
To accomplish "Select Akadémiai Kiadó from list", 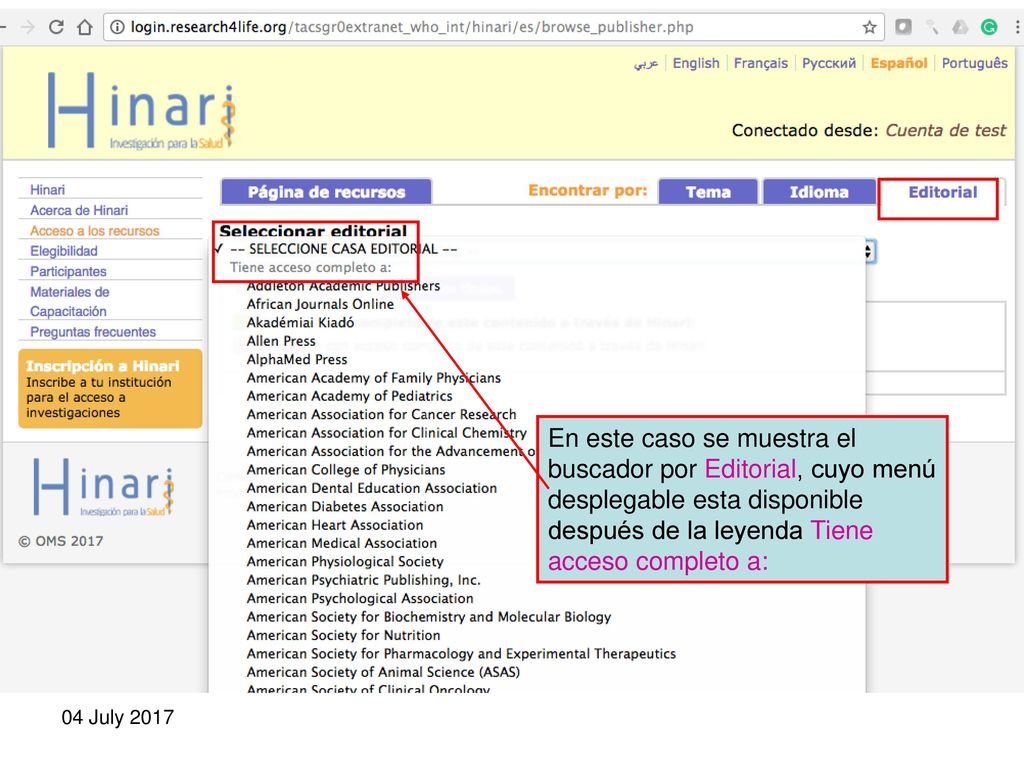I will [x=300, y=323].
